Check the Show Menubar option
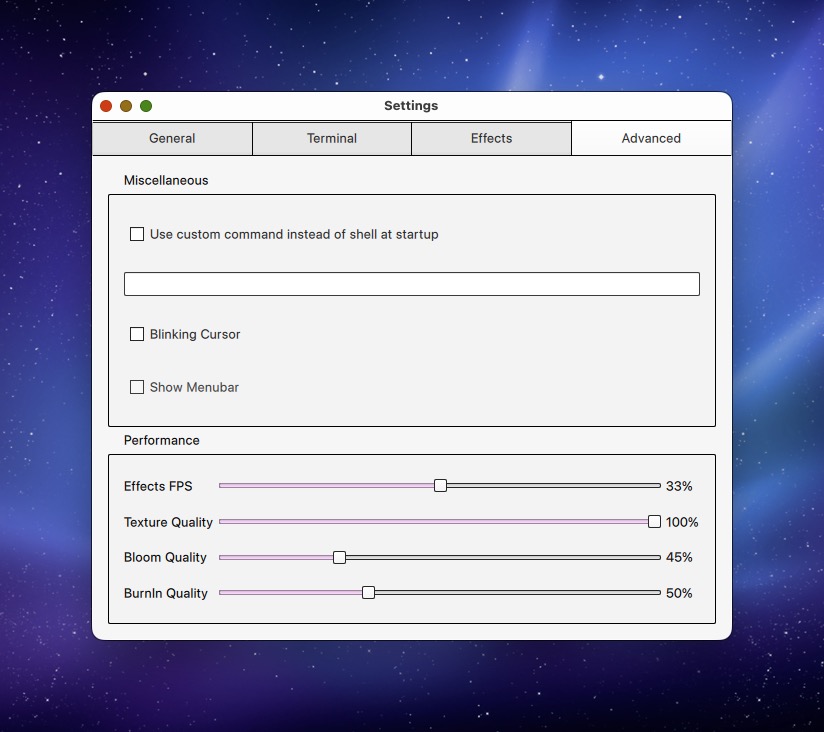This screenshot has width=824, height=732. click(x=137, y=387)
